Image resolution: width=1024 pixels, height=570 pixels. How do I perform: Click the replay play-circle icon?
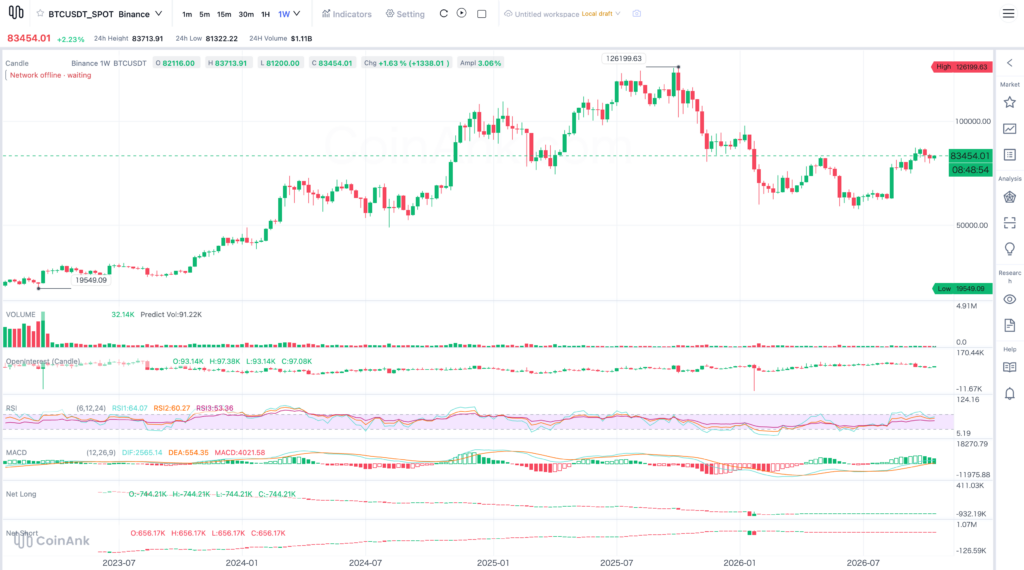[x=462, y=13]
